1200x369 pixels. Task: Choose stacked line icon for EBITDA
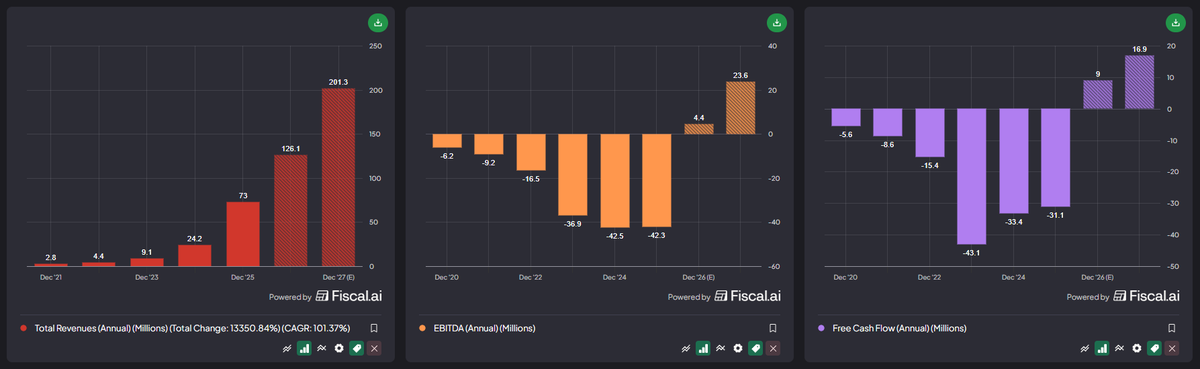(720, 348)
